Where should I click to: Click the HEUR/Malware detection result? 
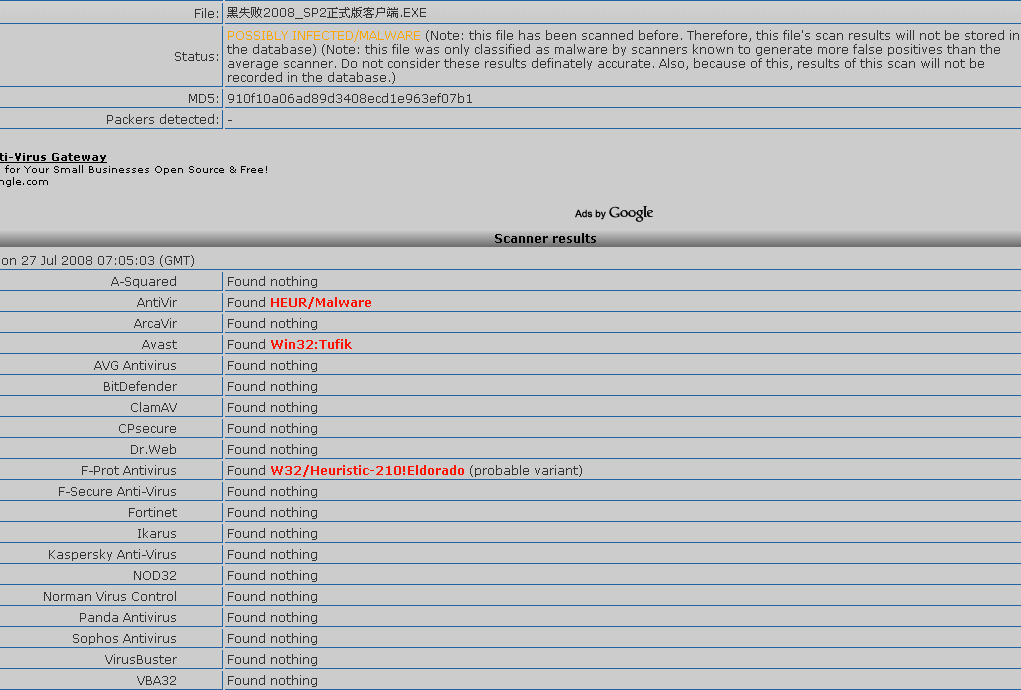tap(320, 303)
